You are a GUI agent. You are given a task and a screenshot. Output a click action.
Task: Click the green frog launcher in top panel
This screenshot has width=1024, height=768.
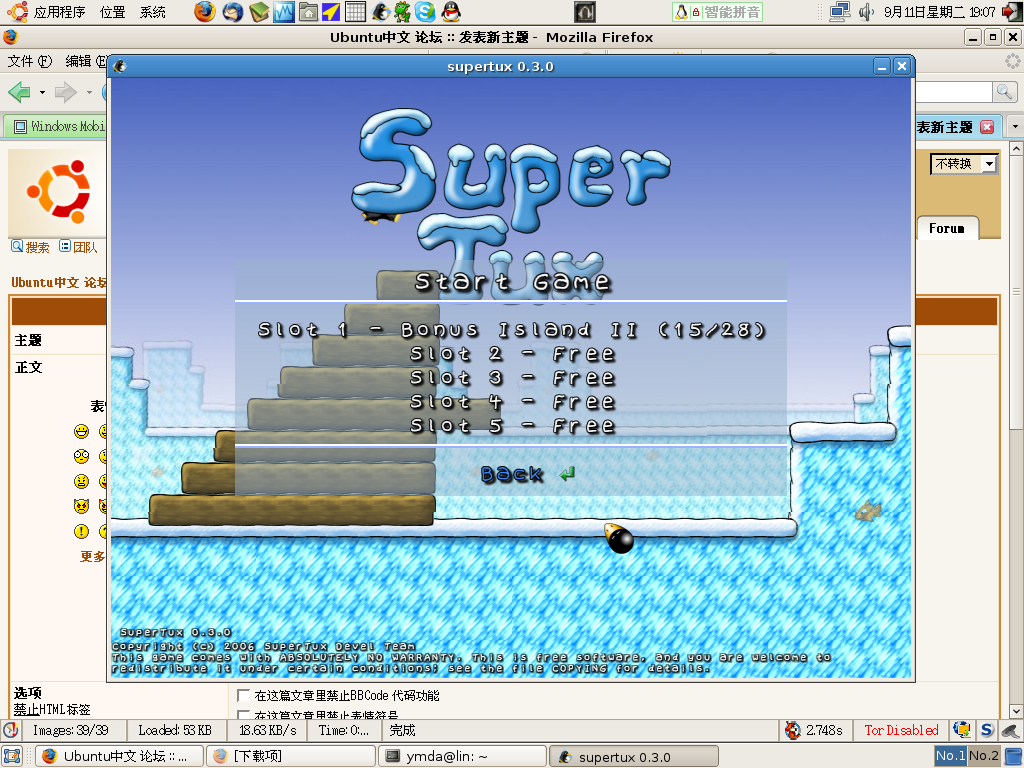tap(402, 12)
